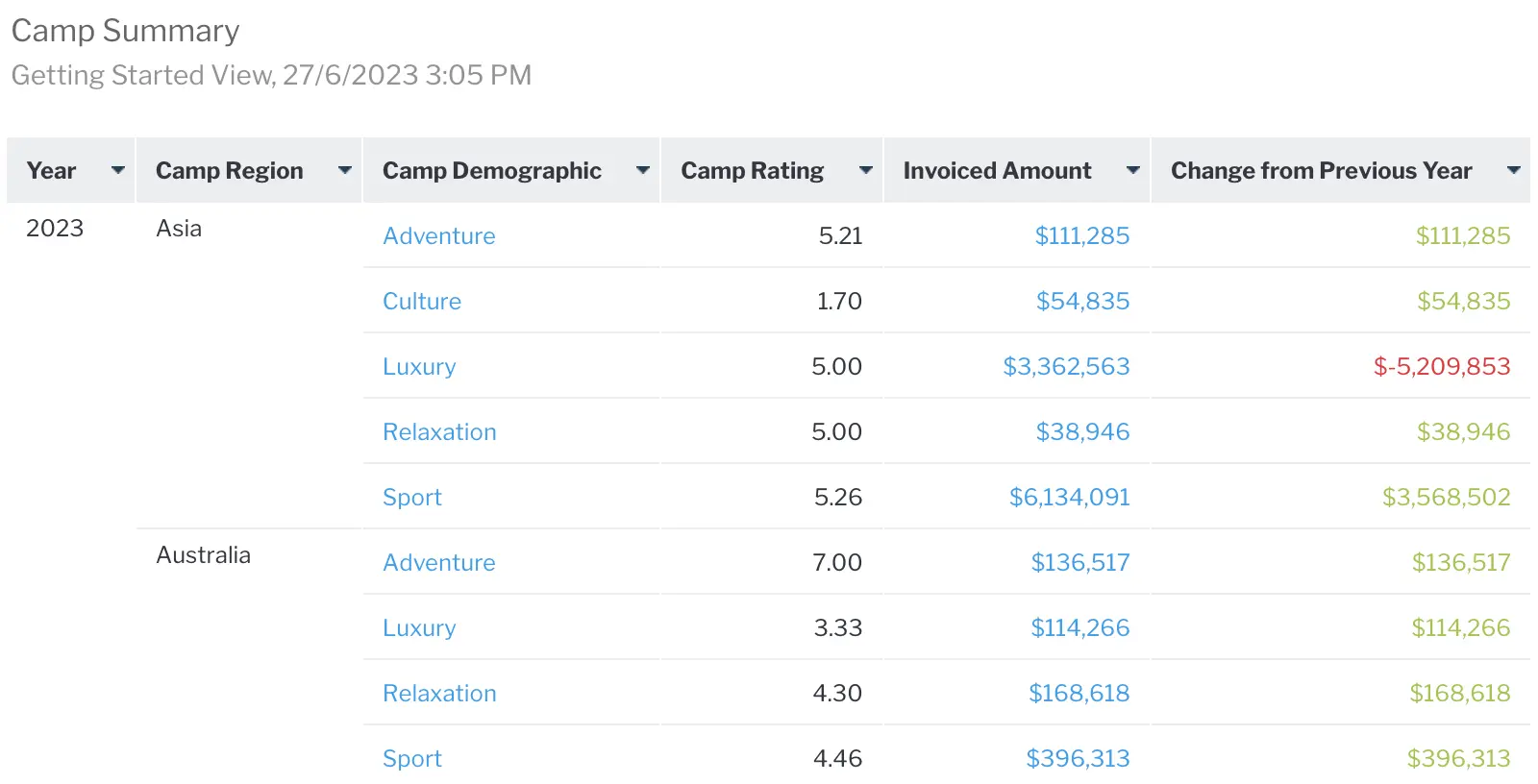Open invoiced amount $6,134,091 for Asia Sport

point(1069,497)
